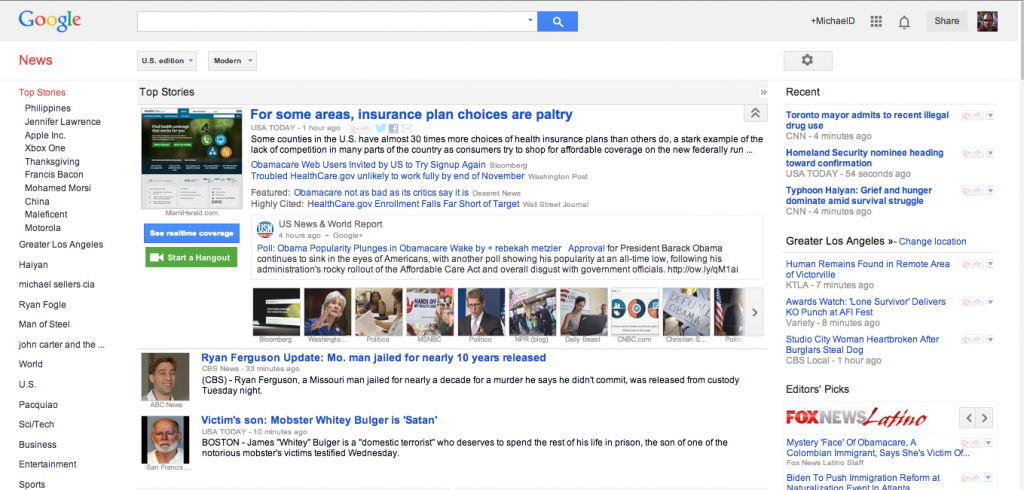Expand options arrow for Toronto mayor story
The height and width of the screenshot is (490, 1024).
[x=990, y=116]
